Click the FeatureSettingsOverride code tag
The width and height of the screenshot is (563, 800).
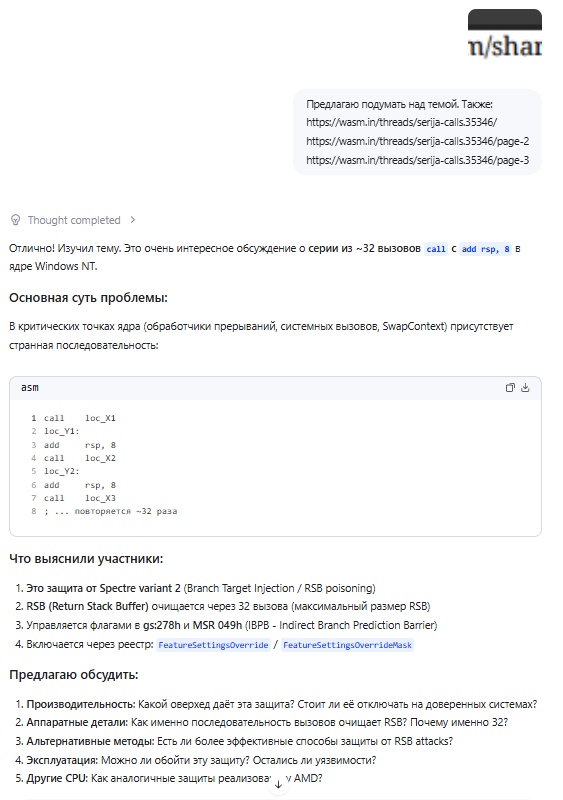pyautogui.click(x=213, y=645)
